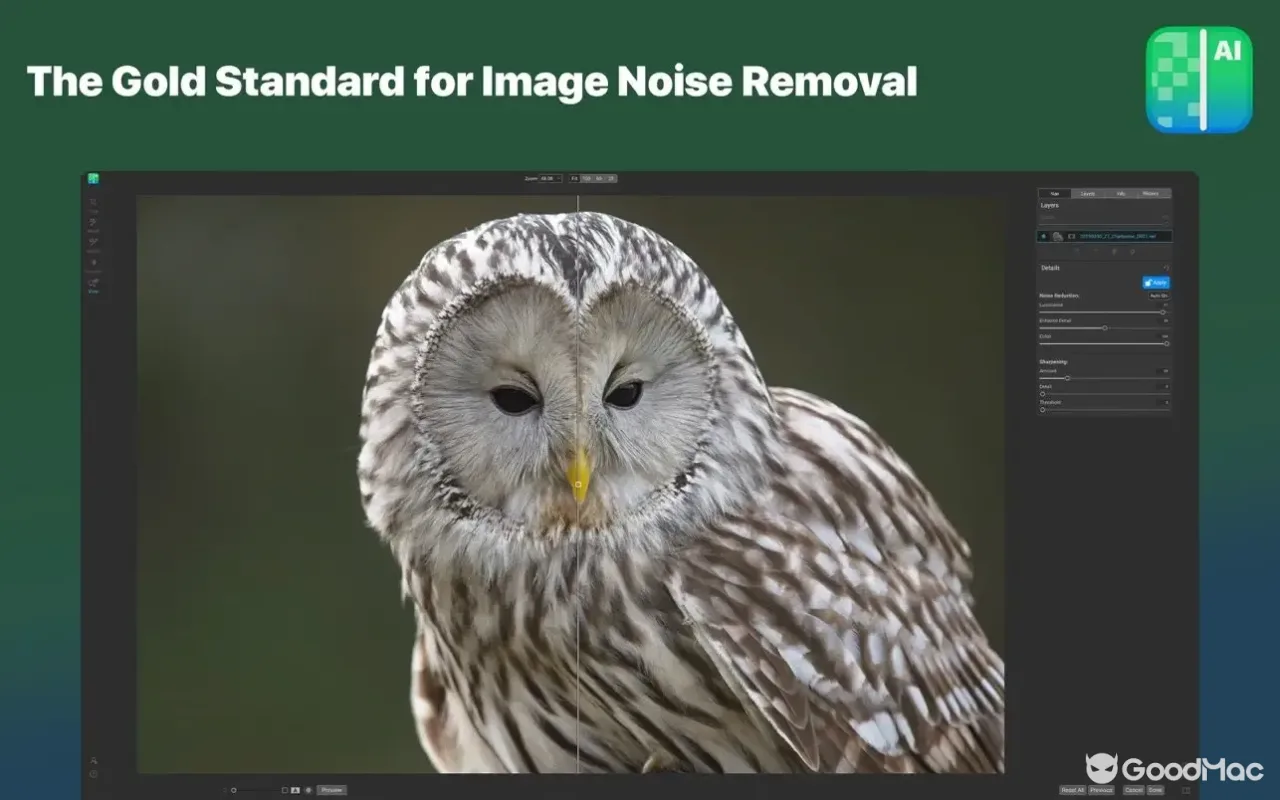Click the panel layout icon right of the bottom buttons
This screenshot has height=800, width=1280.
point(1186,790)
